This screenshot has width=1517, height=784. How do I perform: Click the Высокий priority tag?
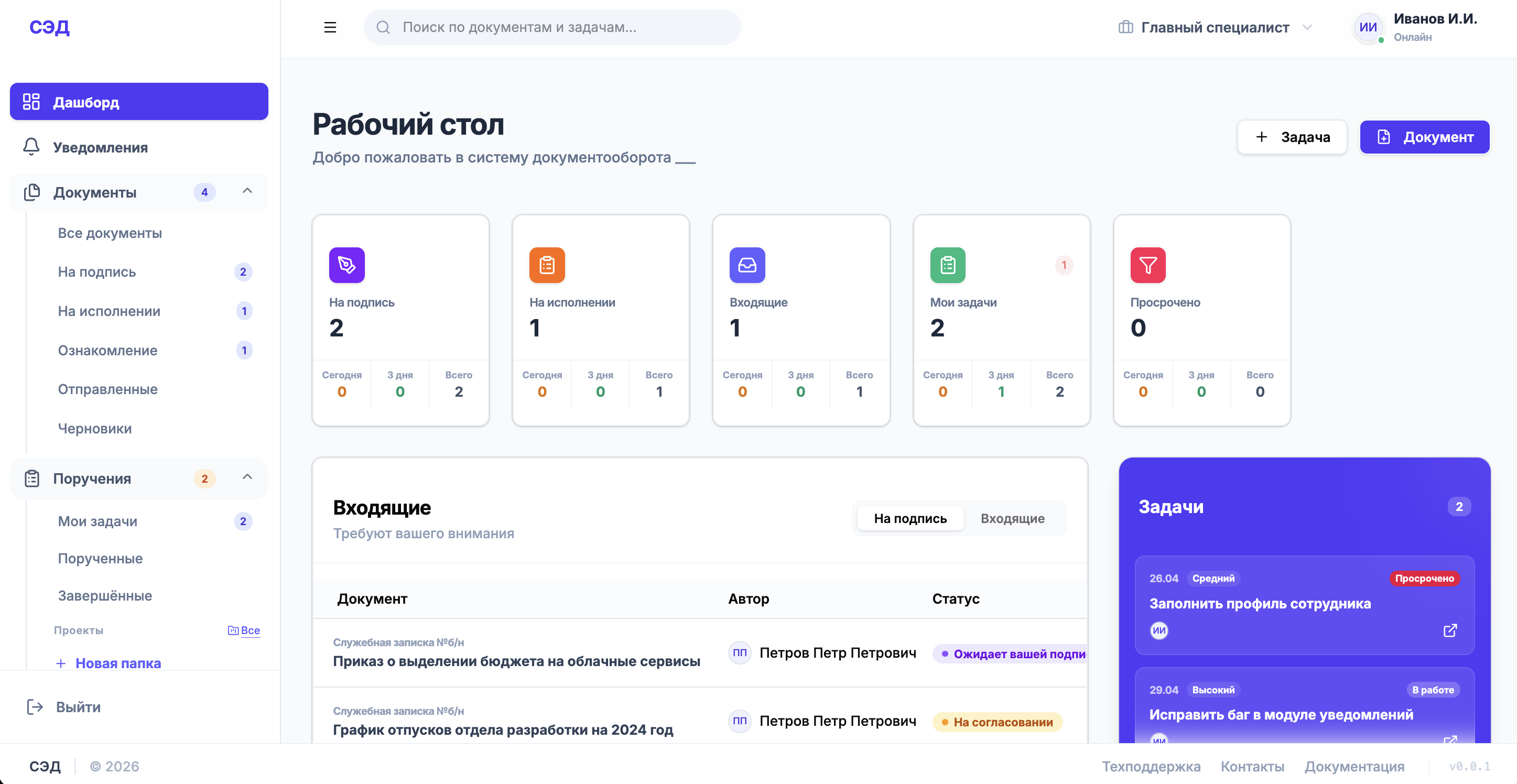click(x=1213, y=690)
